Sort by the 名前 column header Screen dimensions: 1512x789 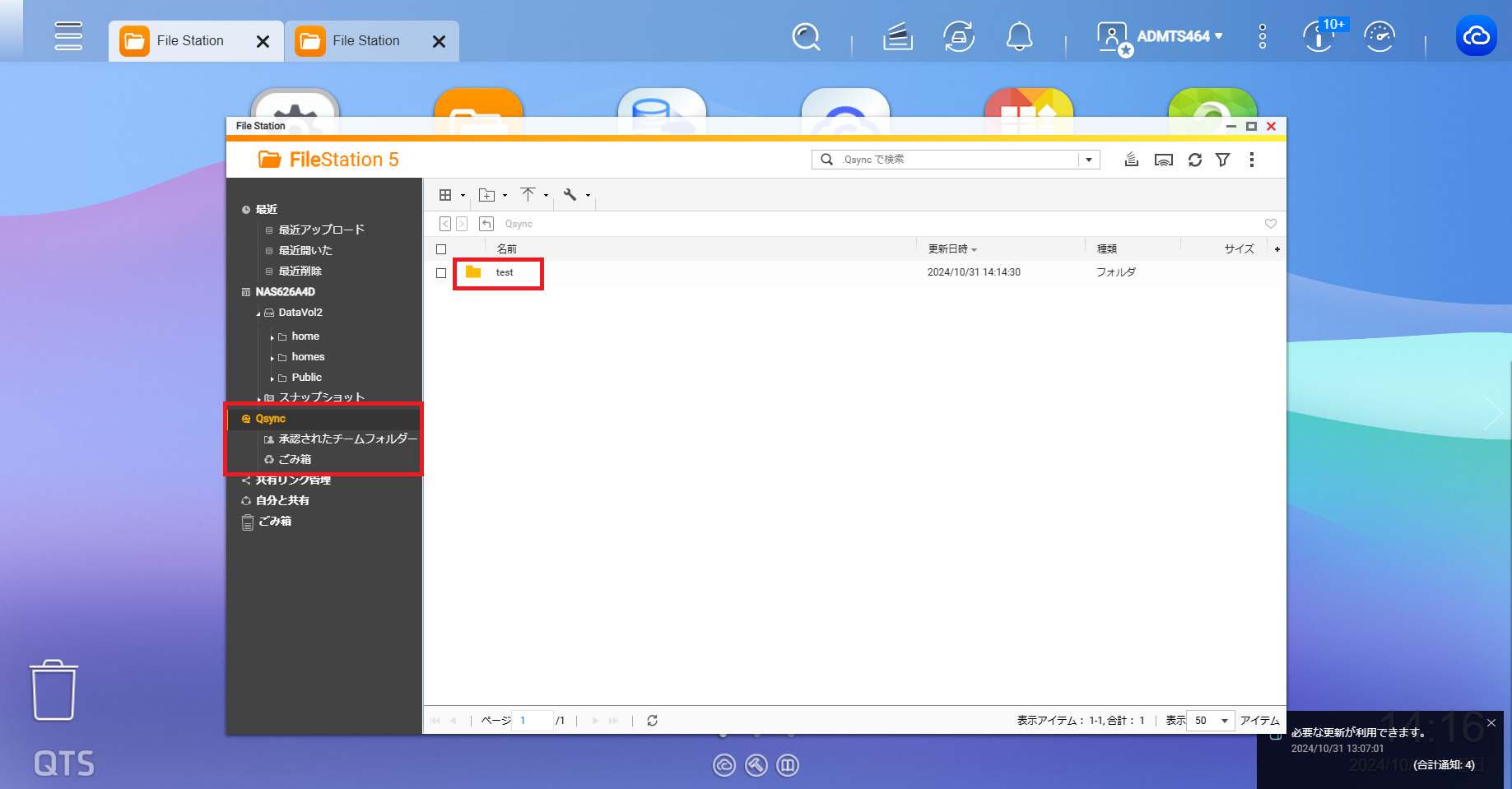[507, 249]
